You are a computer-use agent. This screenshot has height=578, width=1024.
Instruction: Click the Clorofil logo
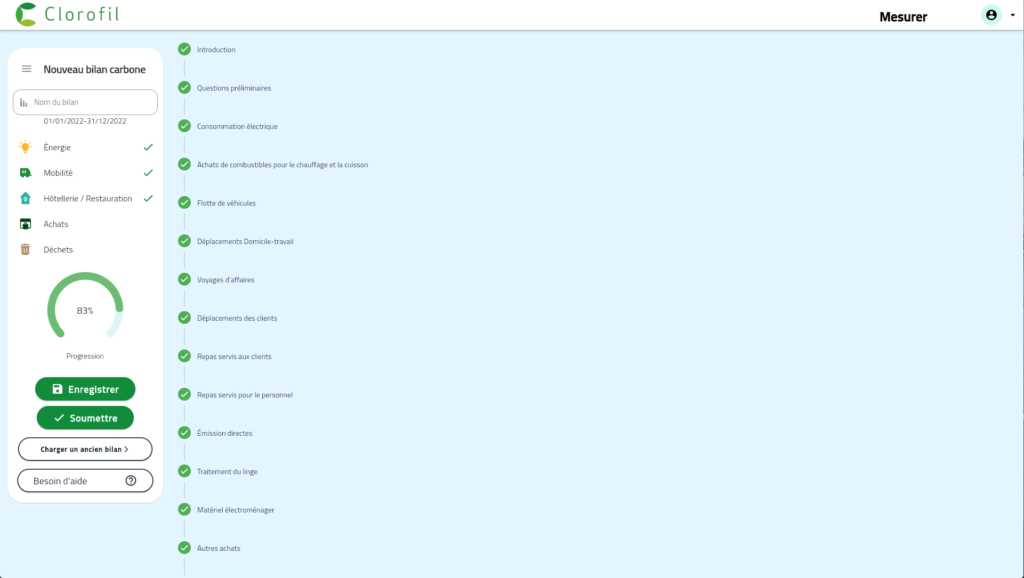point(69,15)
